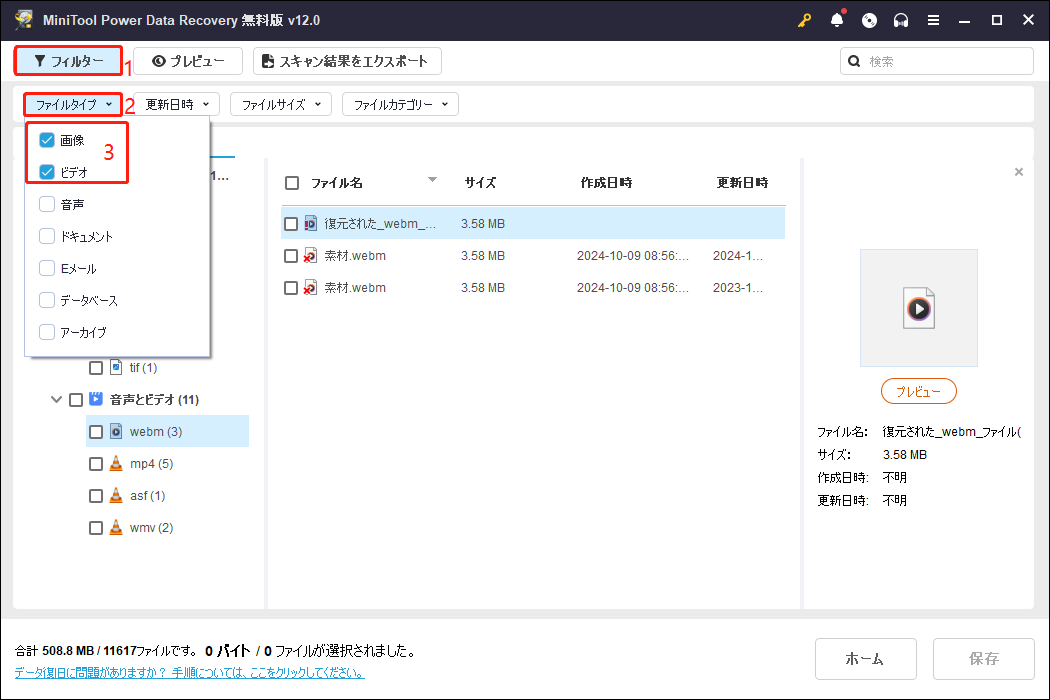Check the 音声 file type filter
The height and width of the screenshot is (700, 1050).
coord(47,204)
